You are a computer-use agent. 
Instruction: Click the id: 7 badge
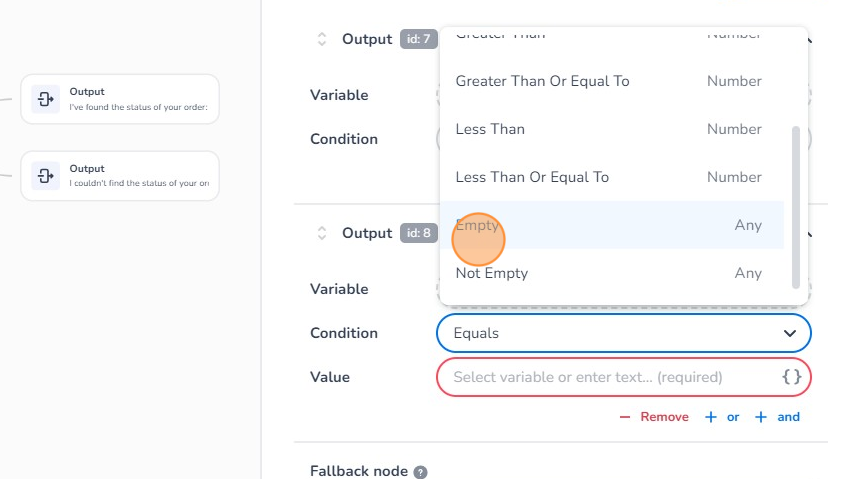[x=418, y=39]
